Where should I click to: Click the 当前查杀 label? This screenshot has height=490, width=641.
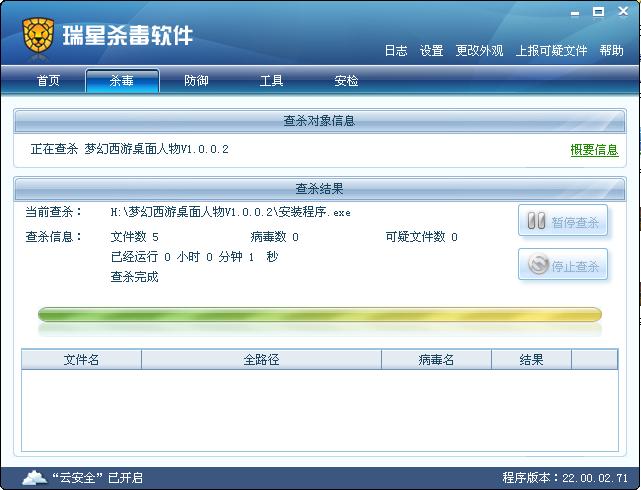(x=54, y=212)
